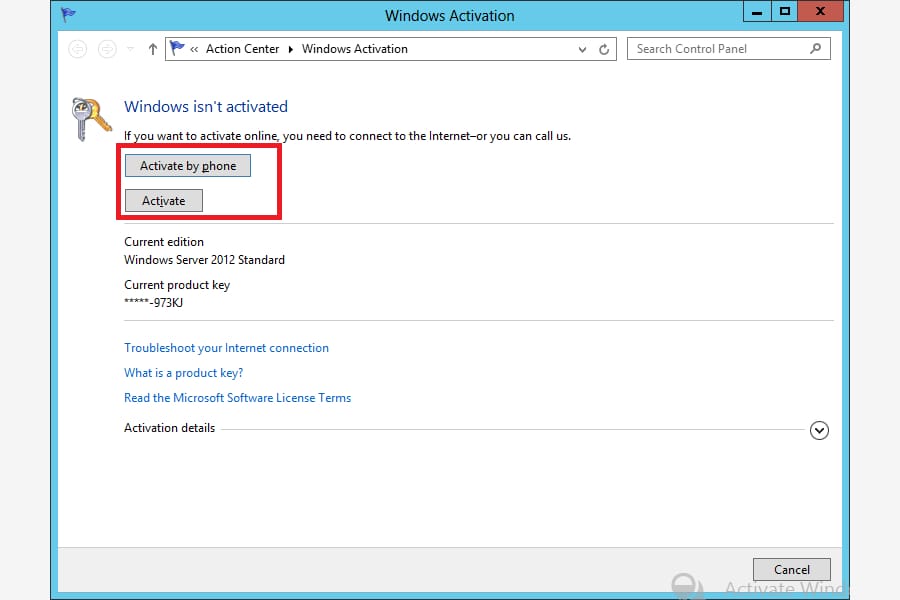
Task: Click the title bar Action Center flag icon
Action: [68, 14]
